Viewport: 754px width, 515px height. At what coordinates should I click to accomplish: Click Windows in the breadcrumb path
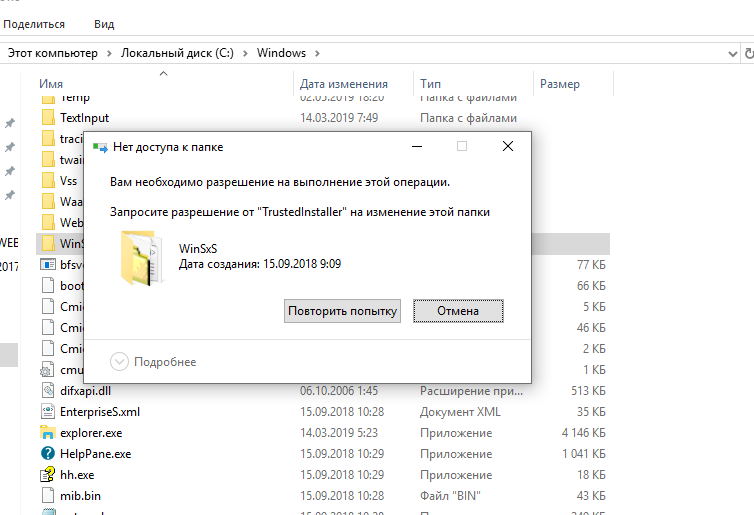pos(281,53)
